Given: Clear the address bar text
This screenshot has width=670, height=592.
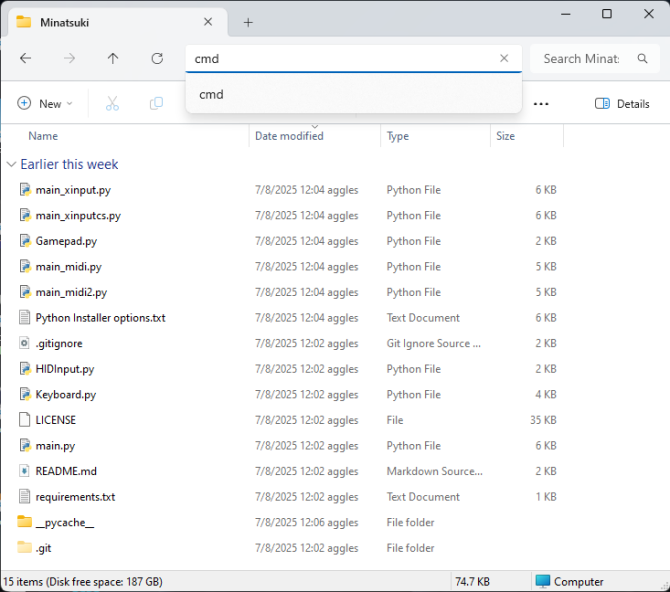Looking at the screenshot, I should point(504,58).
